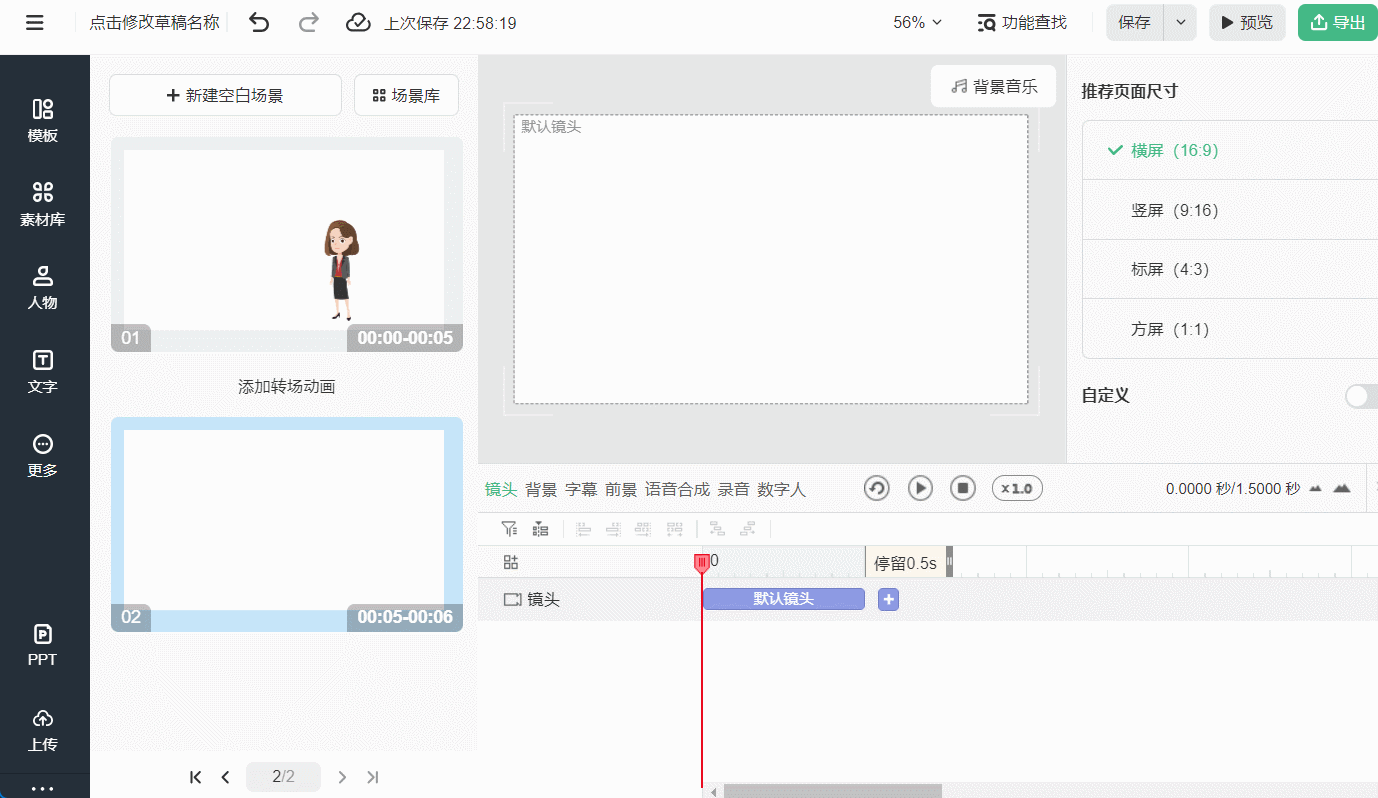Click the 背景音乐 background music button

993,86
